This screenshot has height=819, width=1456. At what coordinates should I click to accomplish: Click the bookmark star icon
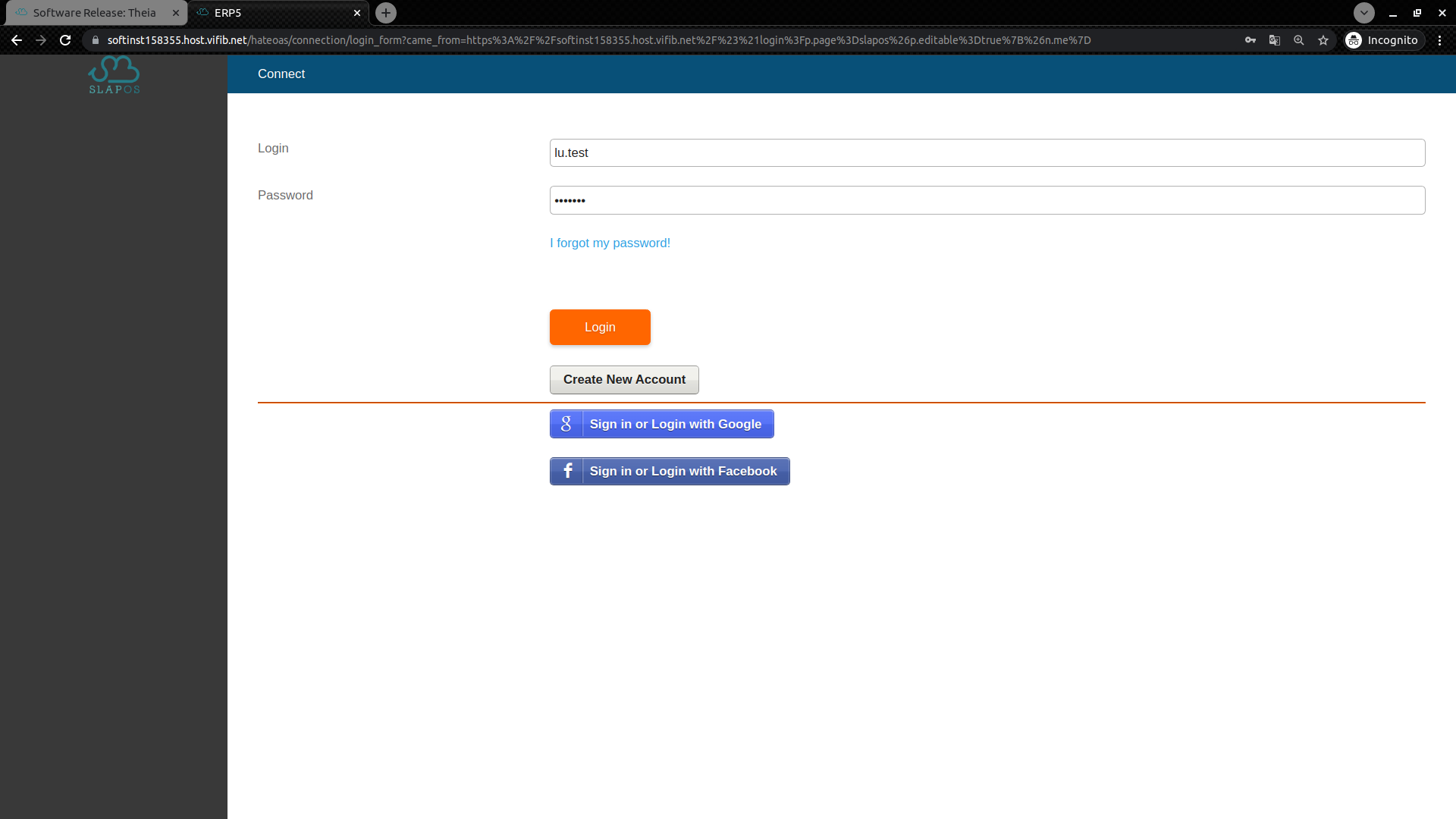click(x=1323, y=40)
